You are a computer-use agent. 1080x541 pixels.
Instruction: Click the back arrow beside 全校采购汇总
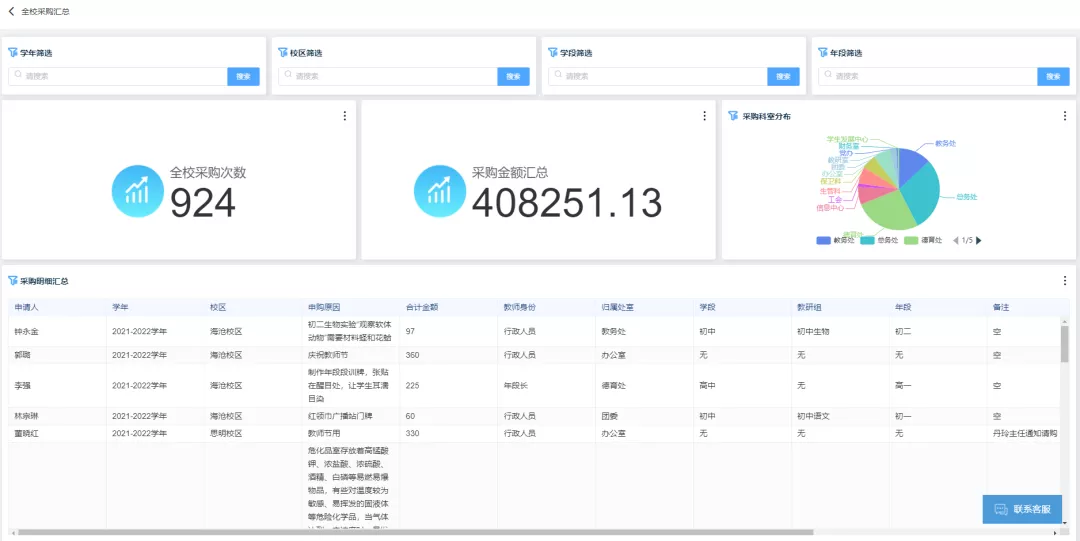click(11, 11)
